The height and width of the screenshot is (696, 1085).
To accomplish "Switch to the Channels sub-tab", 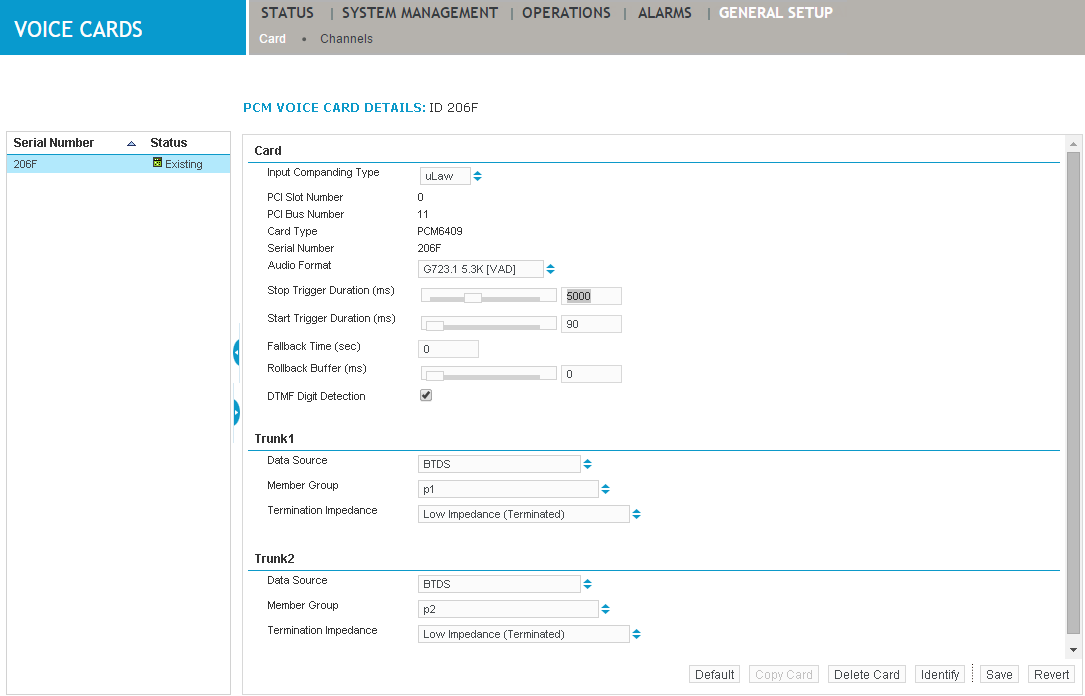I will (346, 39).
